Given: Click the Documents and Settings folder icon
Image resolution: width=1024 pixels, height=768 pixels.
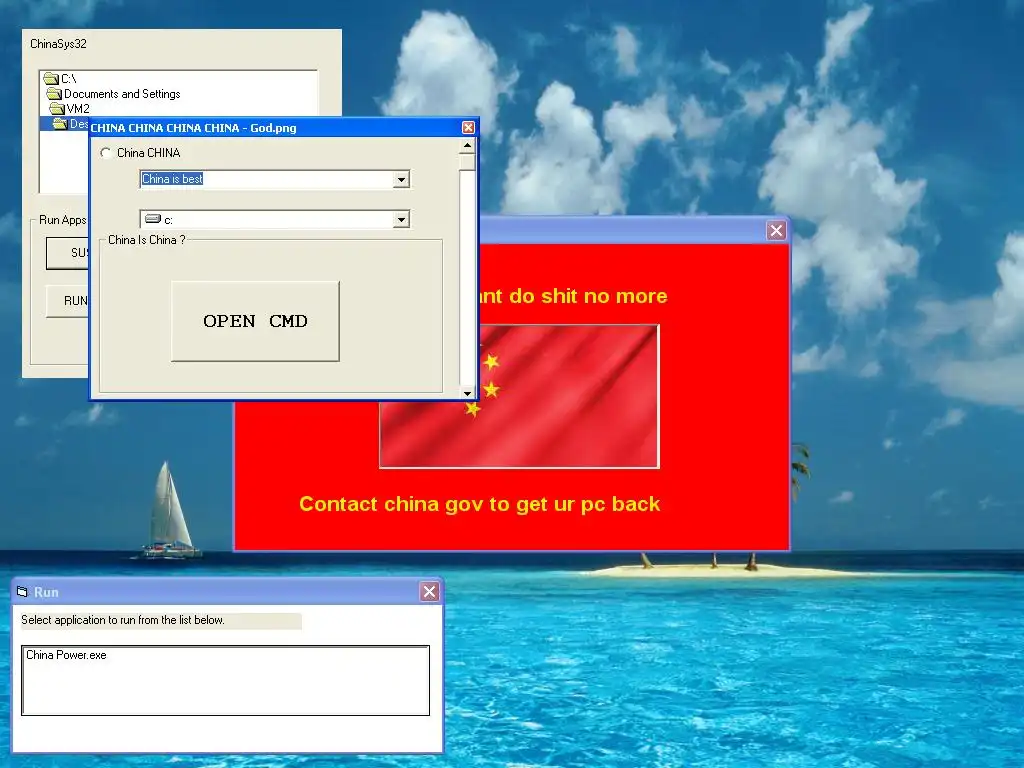Looking at the screenshot, I should point(54,94).
